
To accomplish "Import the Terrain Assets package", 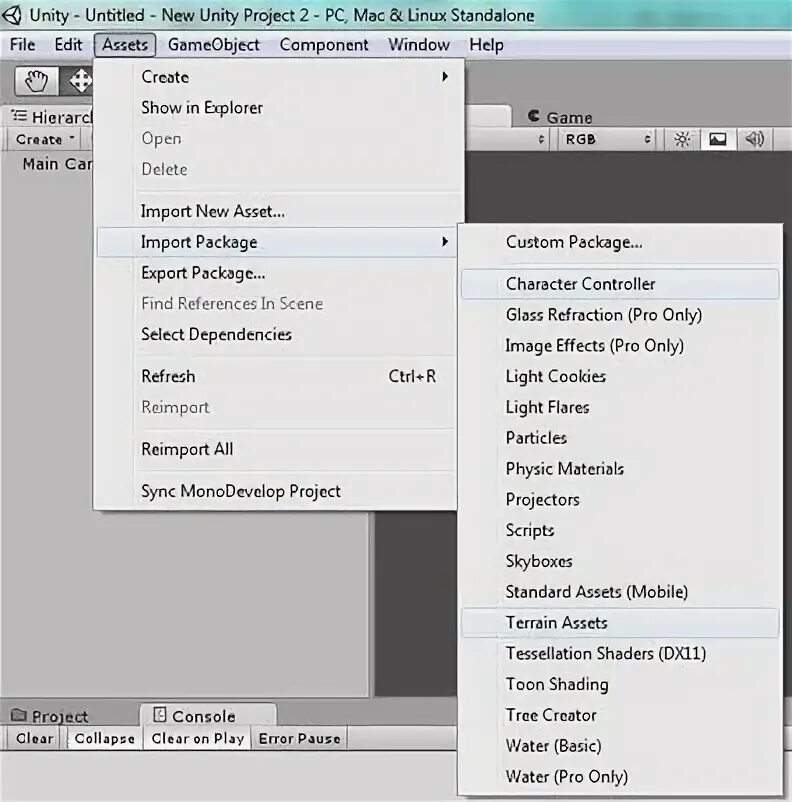I will (x=620, y=622).
